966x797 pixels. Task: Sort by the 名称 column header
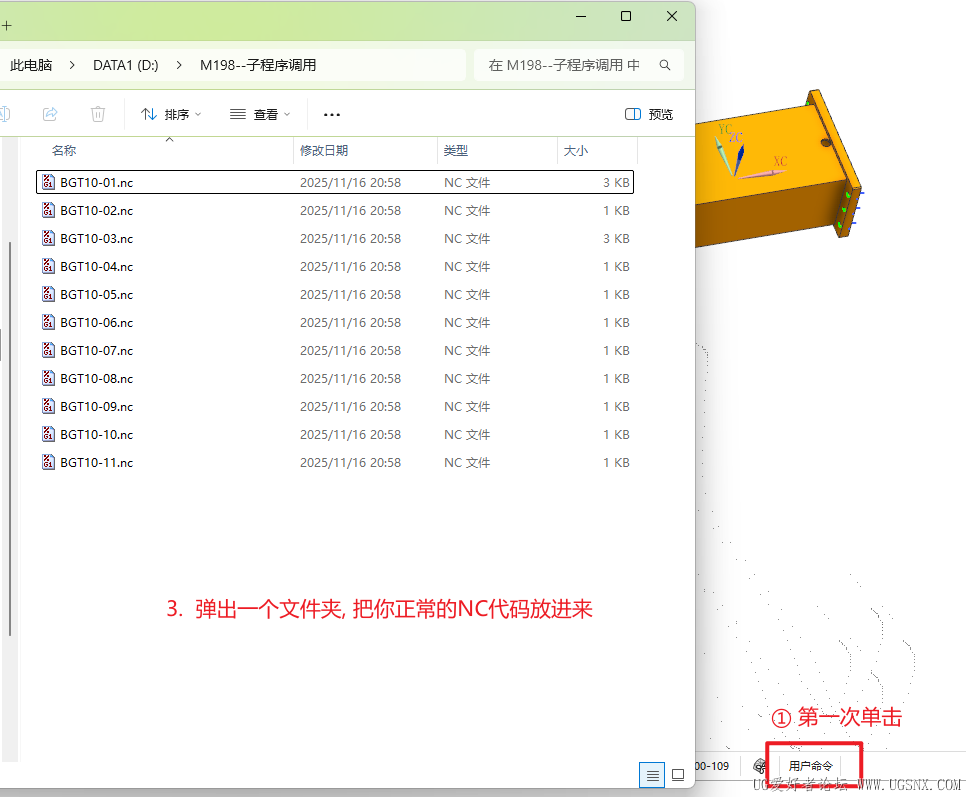64,150
